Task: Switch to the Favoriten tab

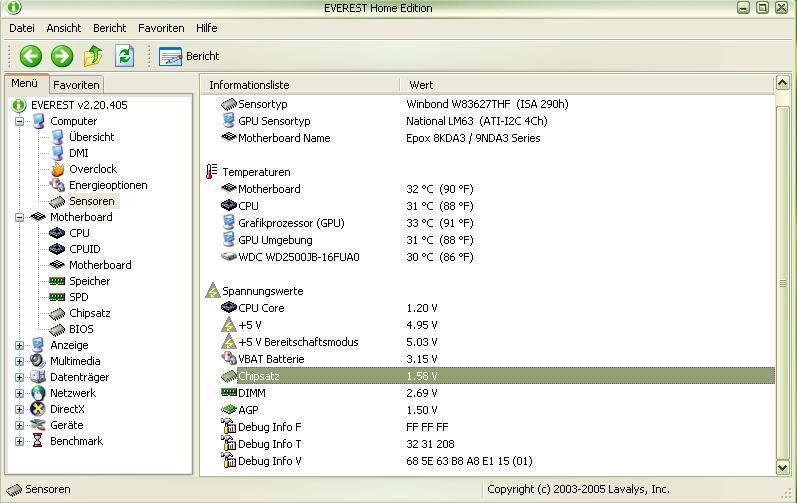Action: 76,84
